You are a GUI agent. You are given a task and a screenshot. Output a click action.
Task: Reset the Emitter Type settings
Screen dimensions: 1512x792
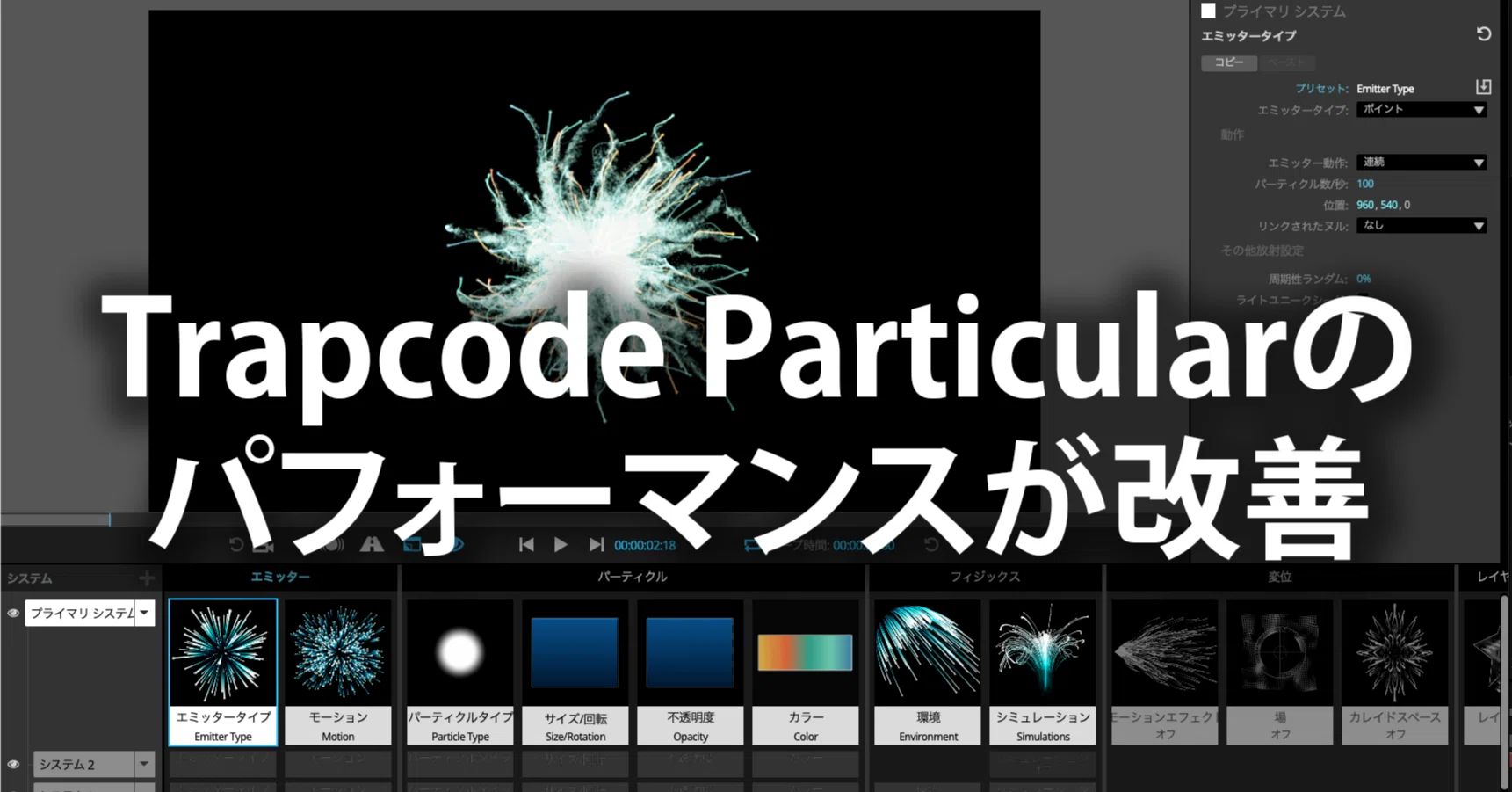(1483, 34)
